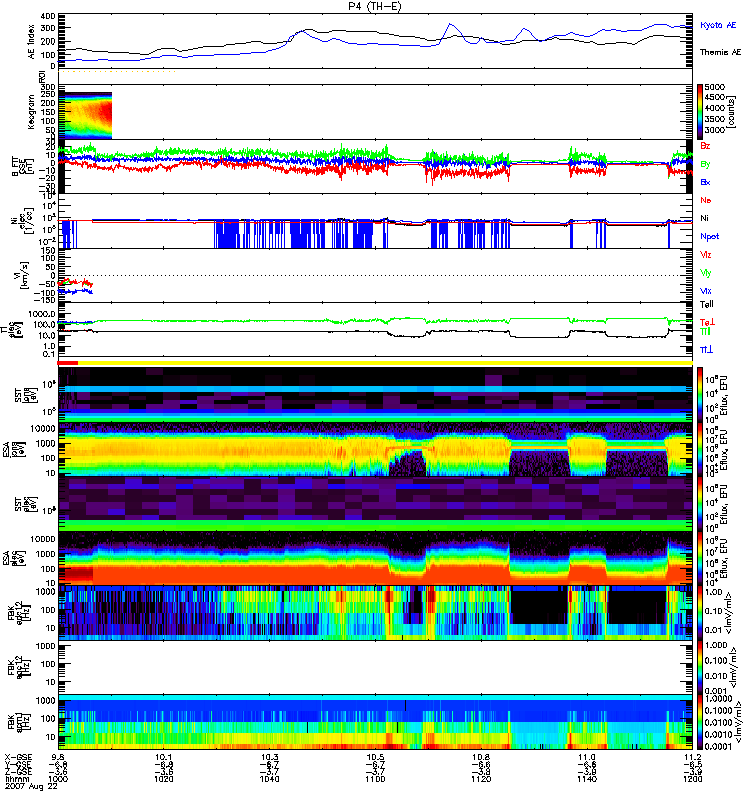Click the Keogram counts color bar
Viewport: 750px width, 800px height.
coord(700,112)
